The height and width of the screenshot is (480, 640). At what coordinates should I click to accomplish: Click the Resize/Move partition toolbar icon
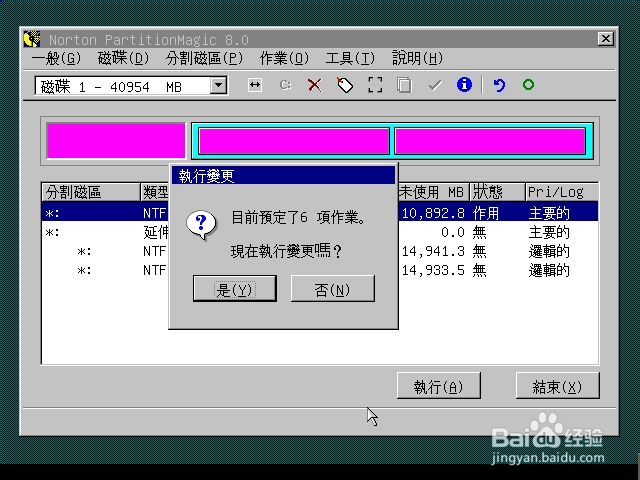coord(255,85)
